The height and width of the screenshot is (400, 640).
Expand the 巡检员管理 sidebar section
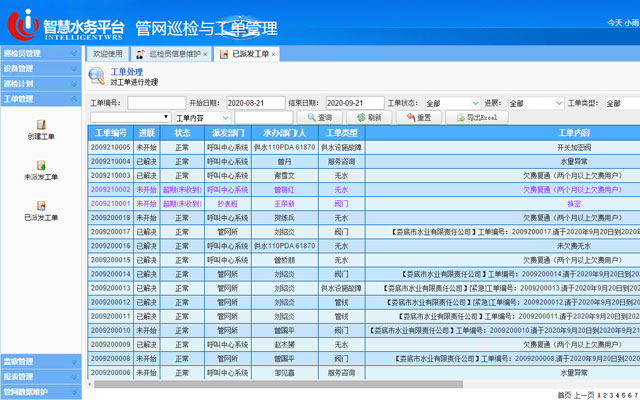point(40,53)
